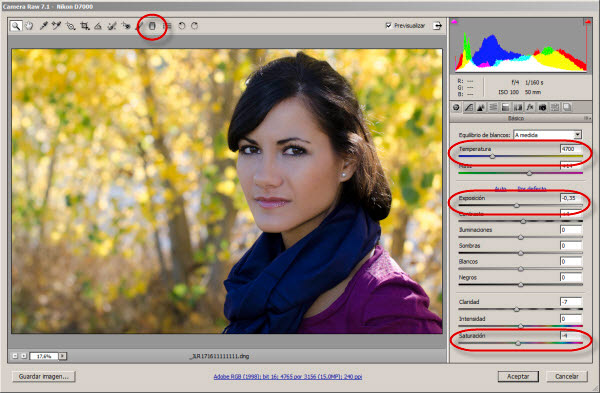Toggle the Previsualizar checkbox
Screen dimensions: 600x393
pyautogui.click(x=388, y=26)
